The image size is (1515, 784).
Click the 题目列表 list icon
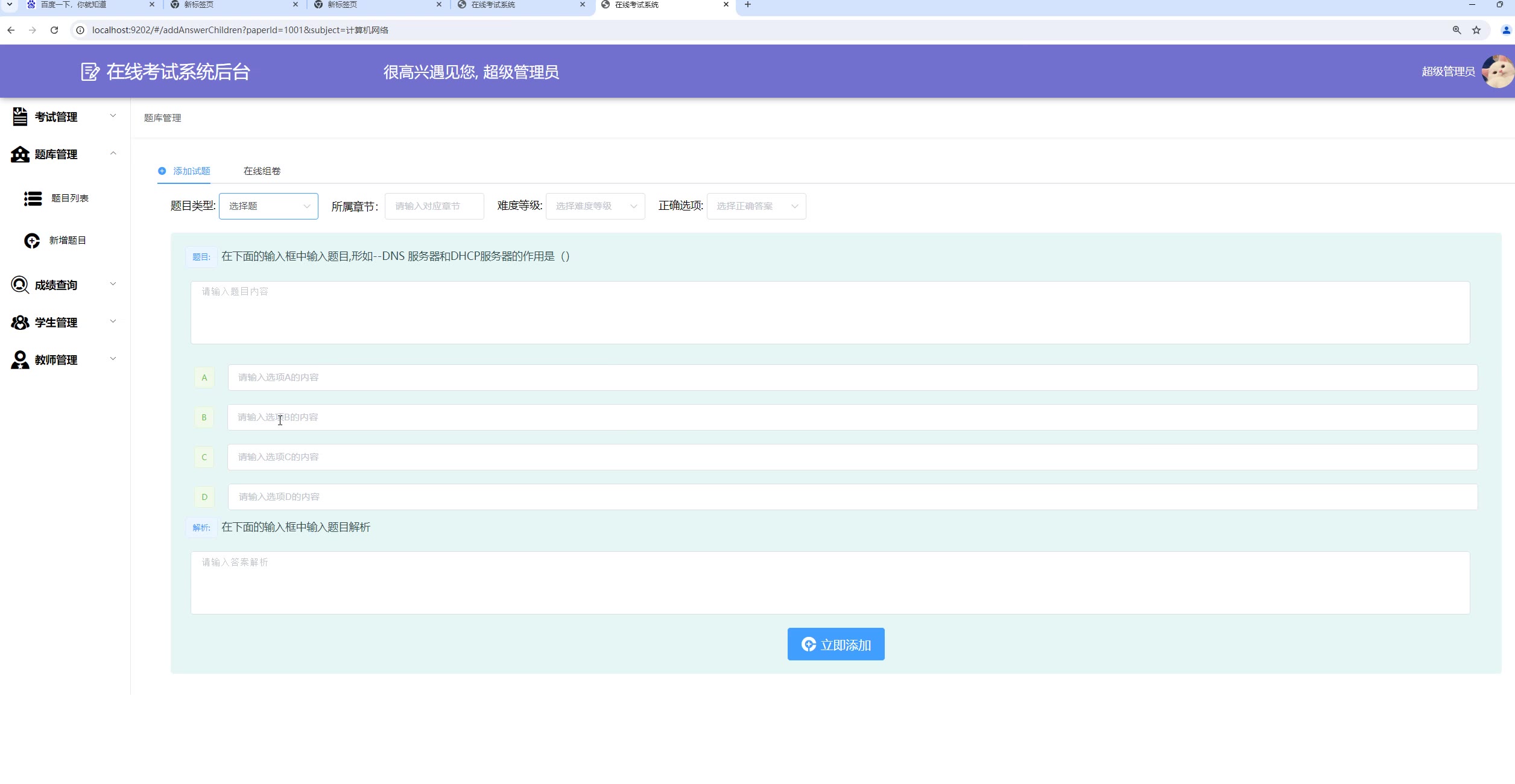[33, 198]
